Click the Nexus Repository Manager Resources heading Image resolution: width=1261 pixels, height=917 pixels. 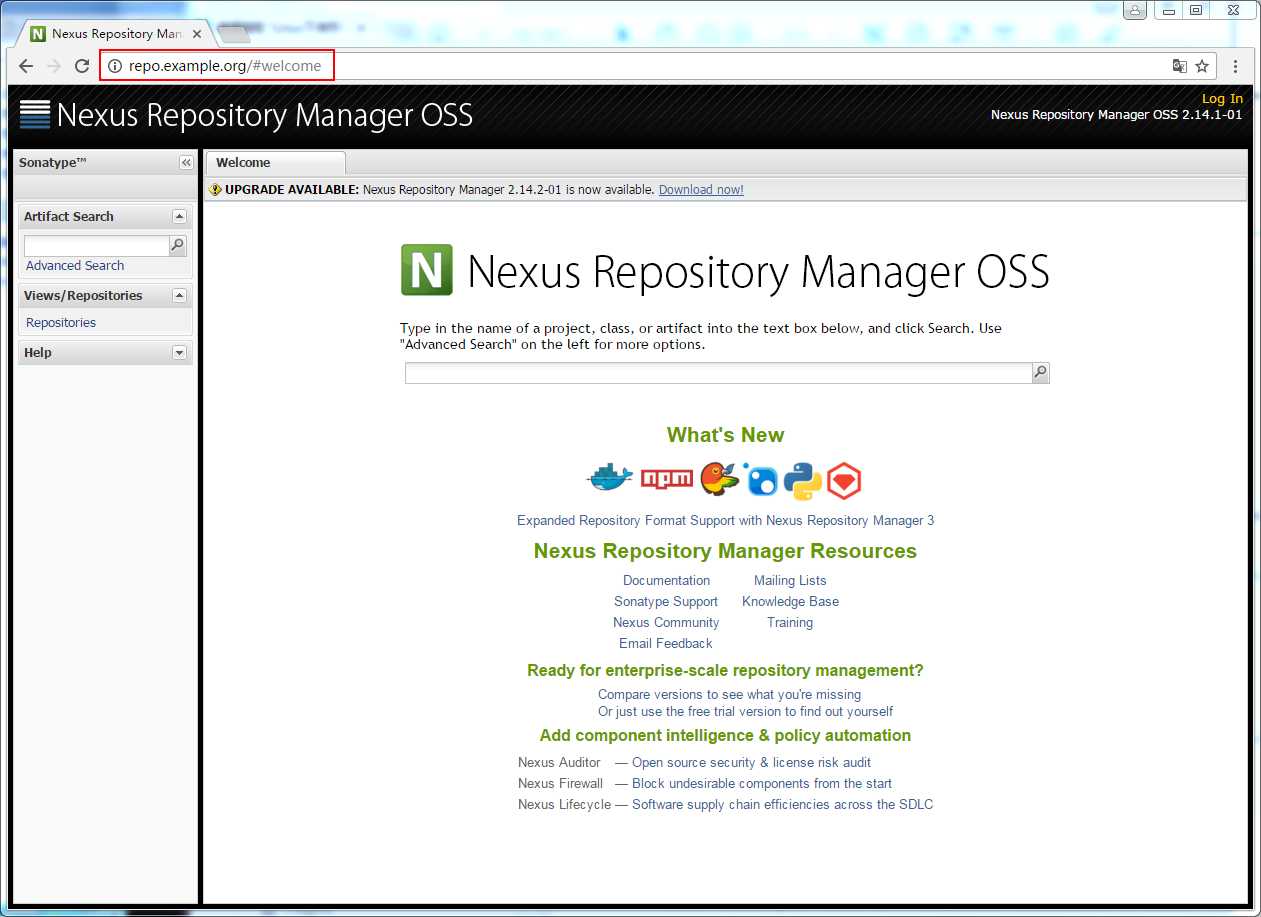(725, 551)
